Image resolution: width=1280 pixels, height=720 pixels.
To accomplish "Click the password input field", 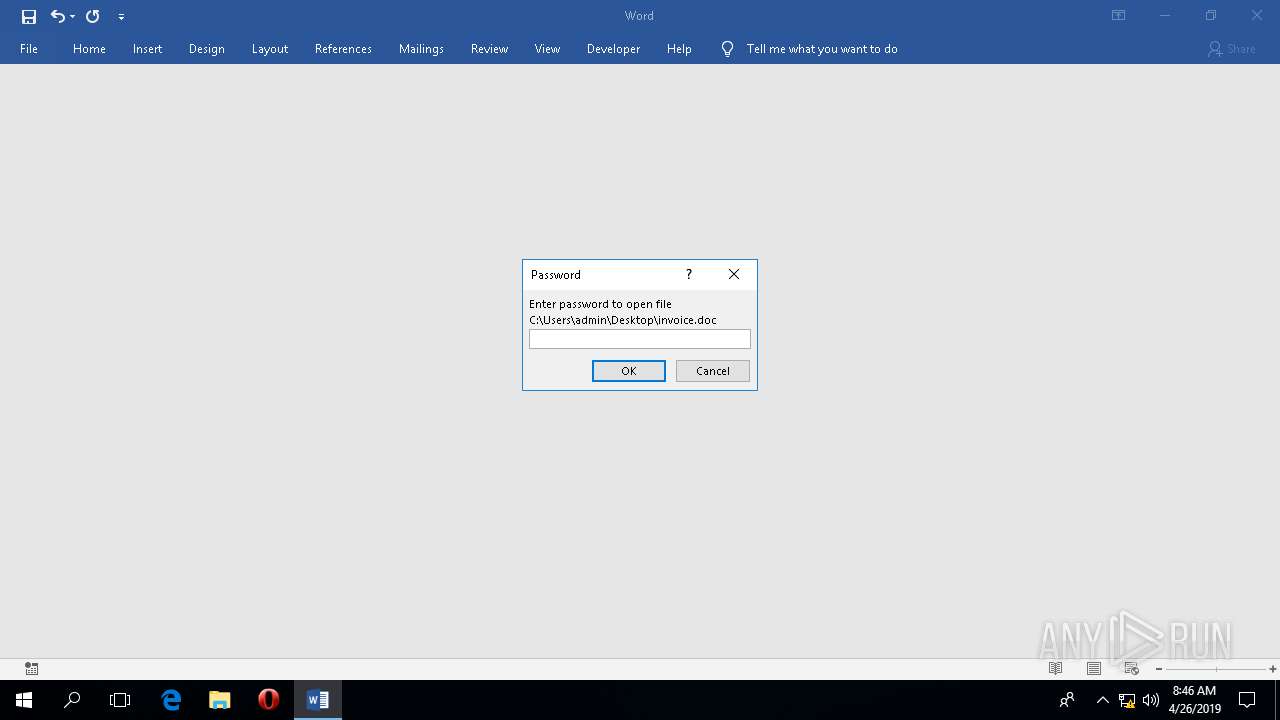I will click(x=640, y=340).
